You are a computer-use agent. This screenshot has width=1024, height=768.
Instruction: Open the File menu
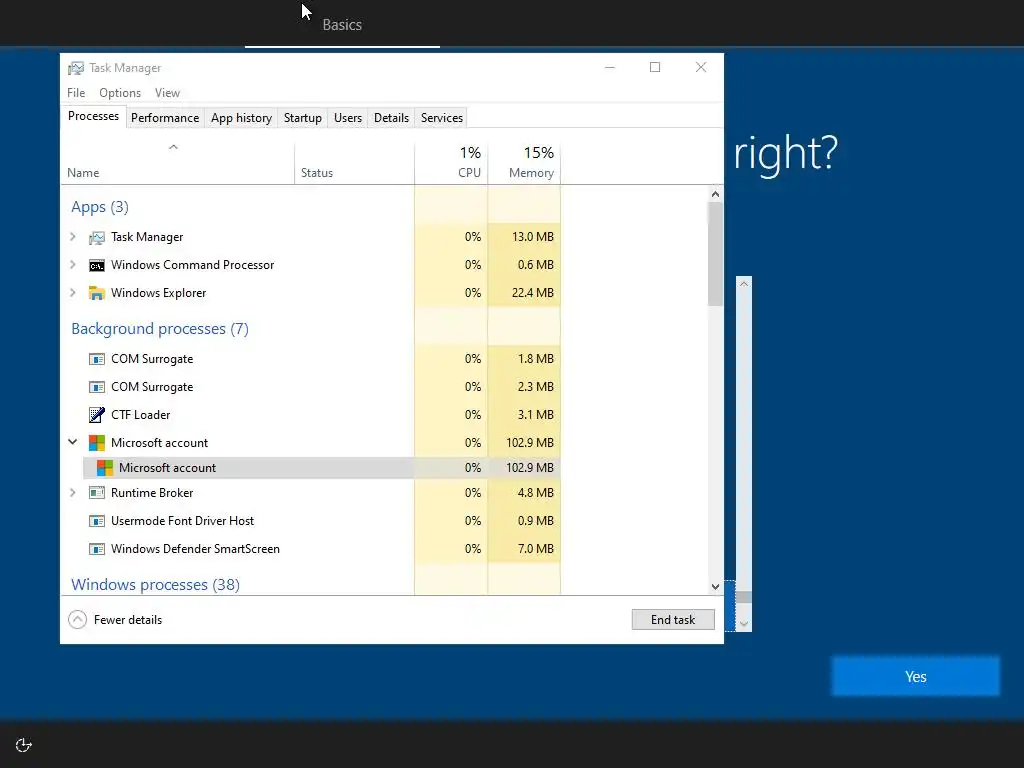pos(76,93)
